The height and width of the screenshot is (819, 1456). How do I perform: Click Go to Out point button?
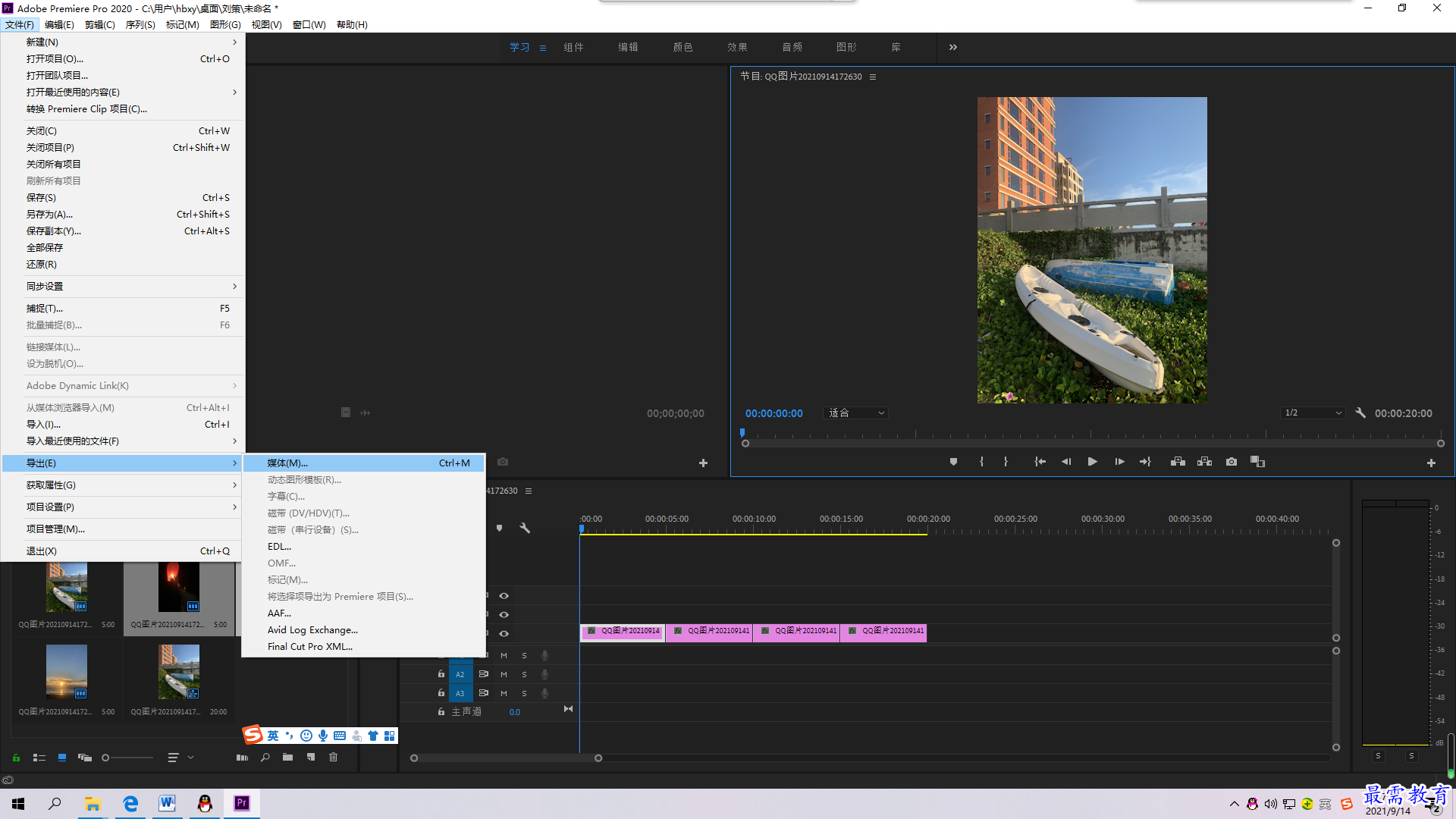1145,462
